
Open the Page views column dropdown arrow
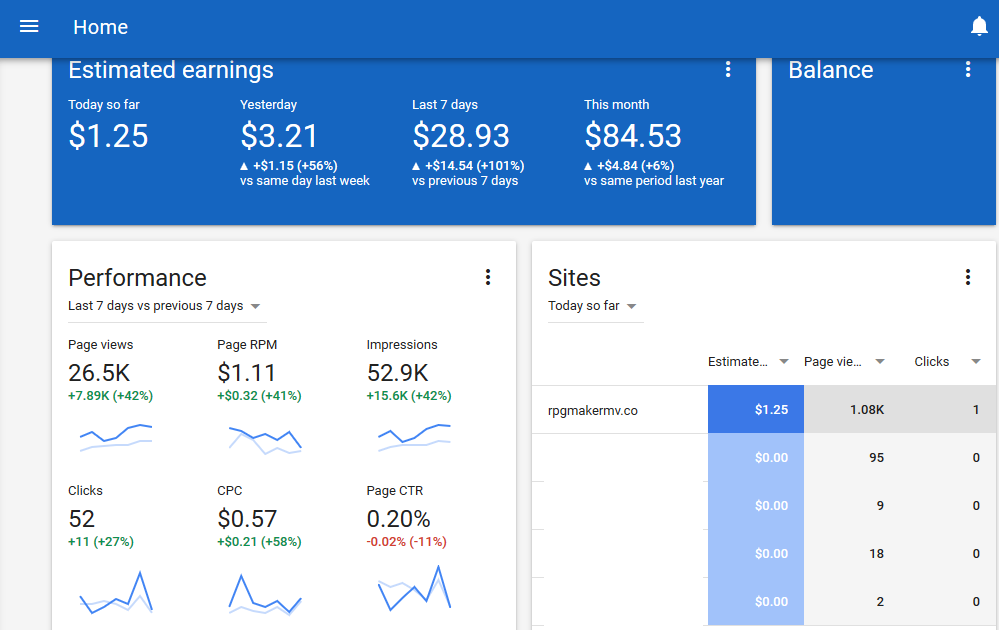[x=880, y=362]
